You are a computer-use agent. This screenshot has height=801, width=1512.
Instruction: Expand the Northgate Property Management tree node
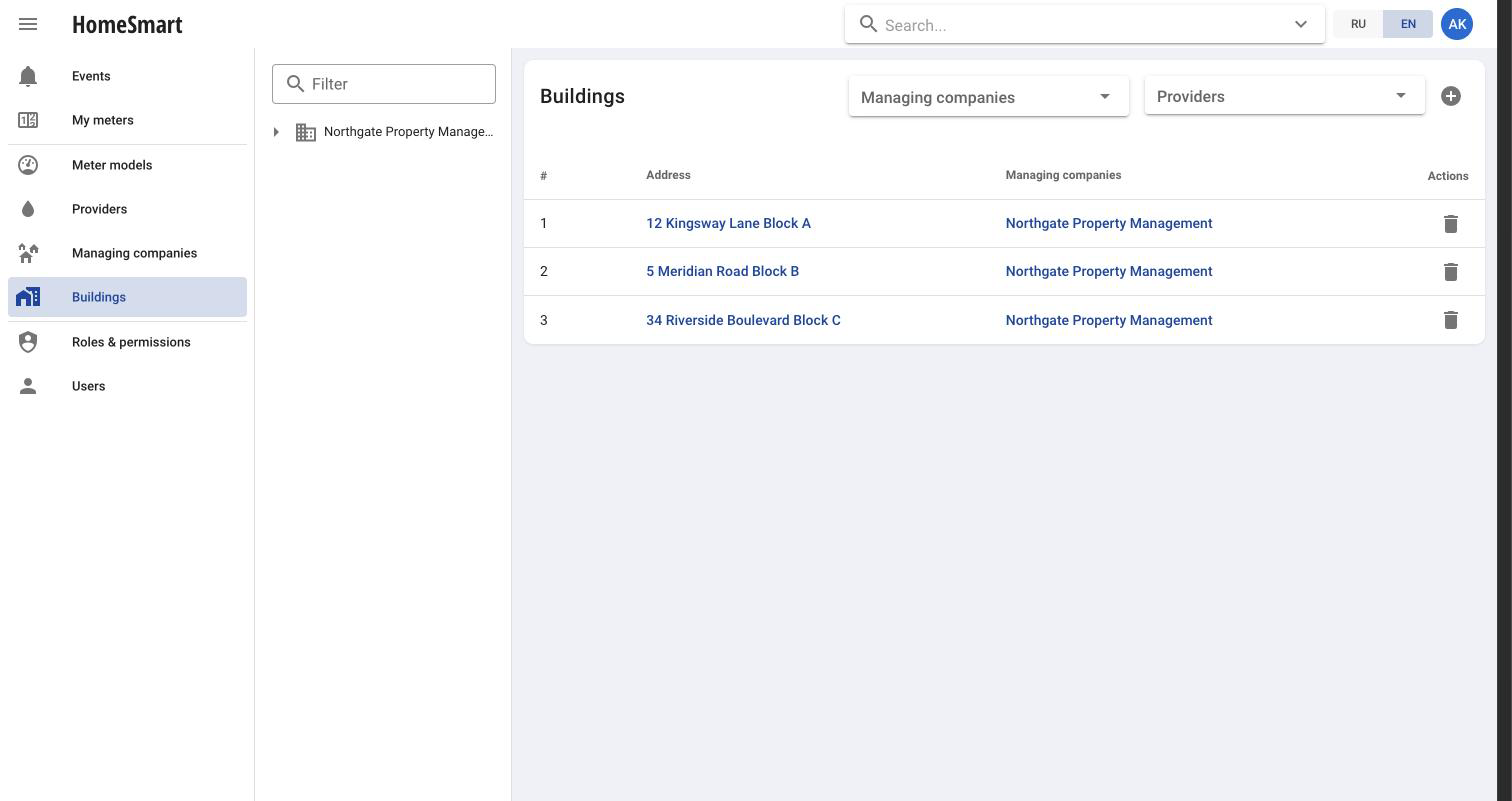point(276,132)
